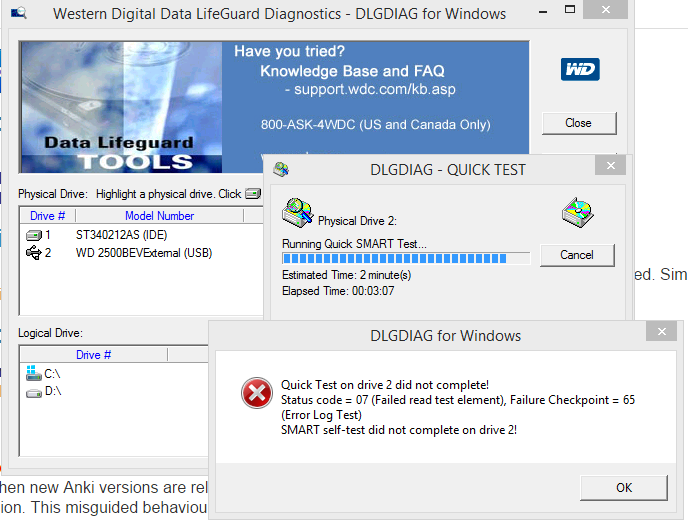
Task: Click the support.wdc.com/kb.asp address text
Action: coord(374,89)
